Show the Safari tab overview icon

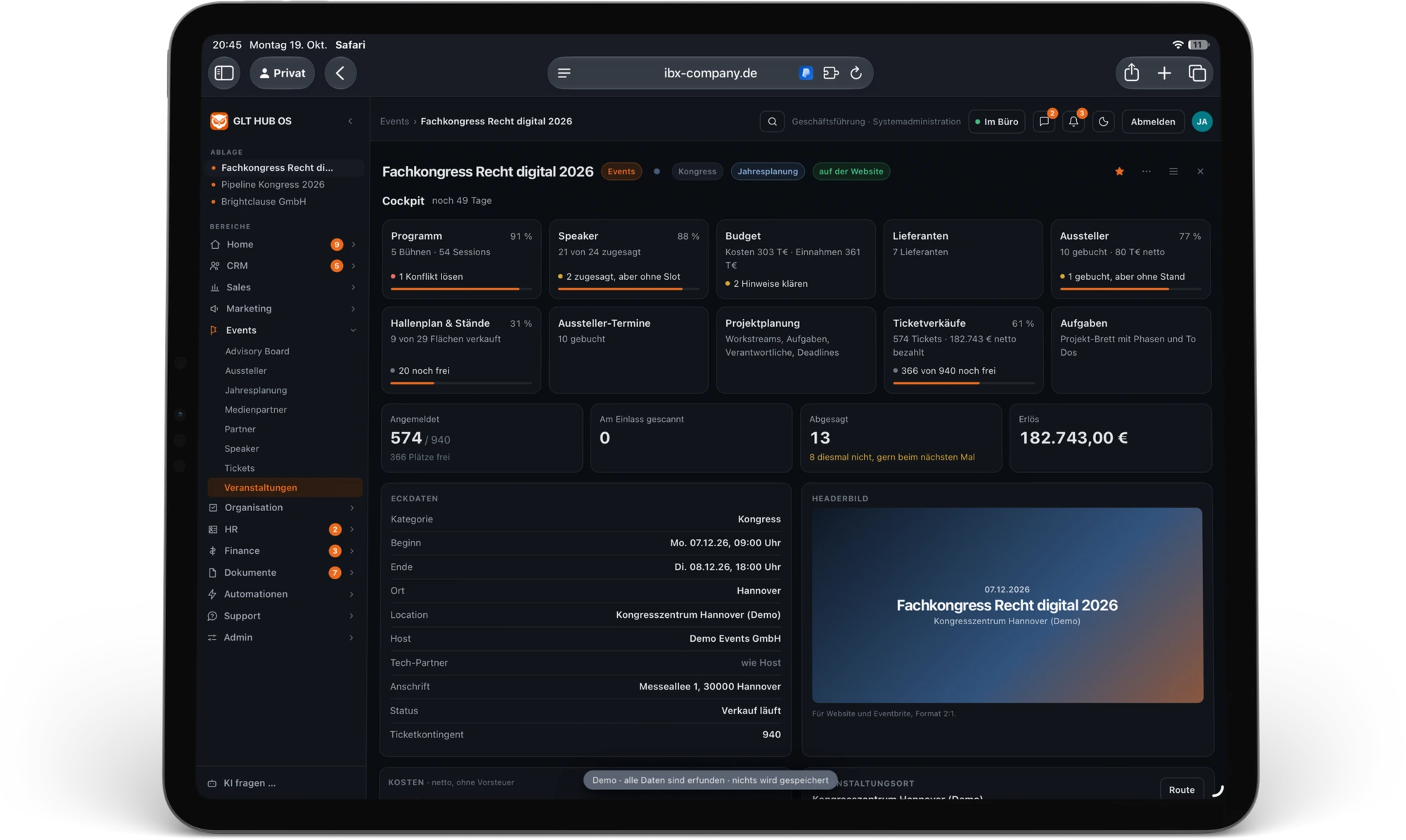[x=1197, y=73]
